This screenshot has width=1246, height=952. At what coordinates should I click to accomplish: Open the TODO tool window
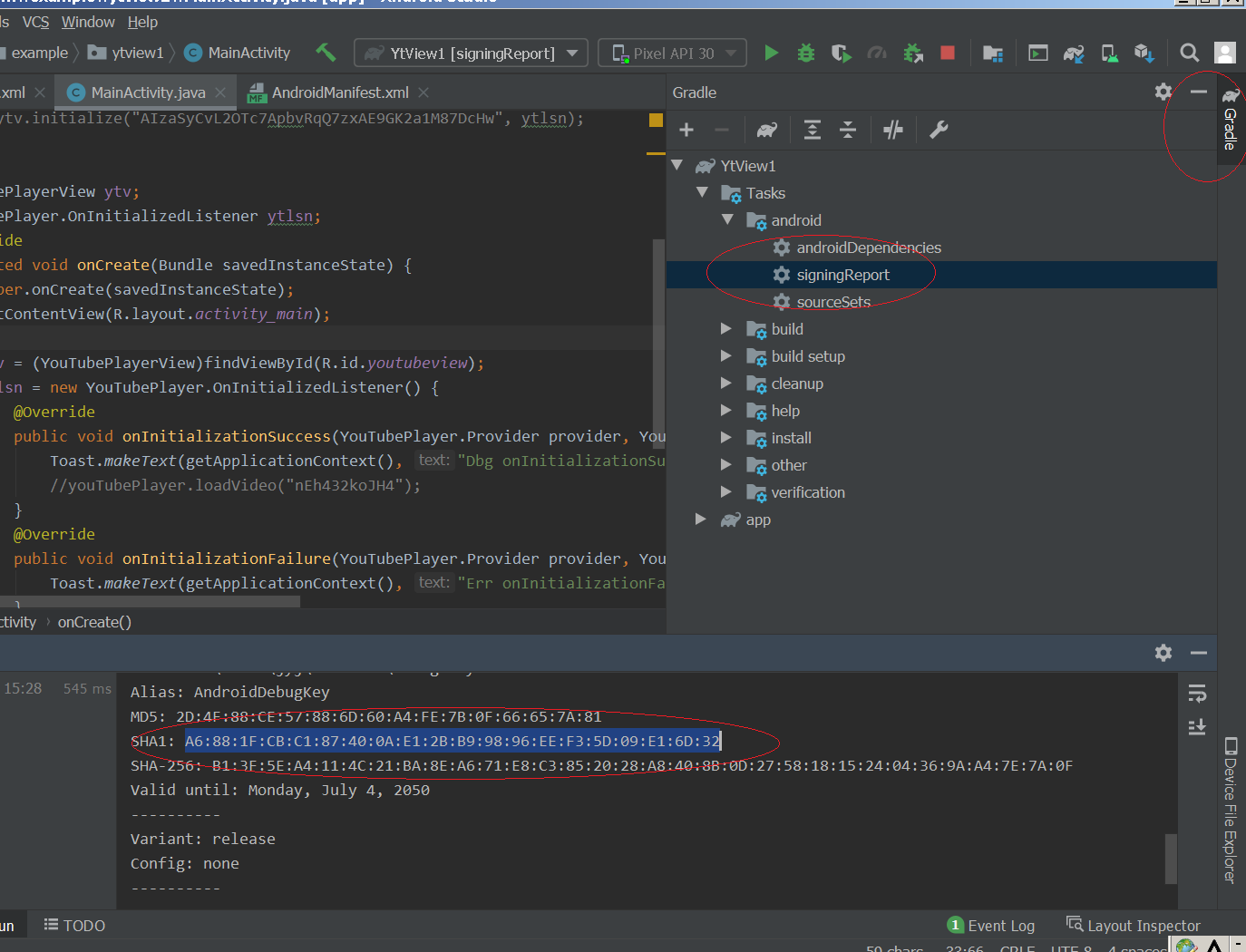click(x=74, y=926)
